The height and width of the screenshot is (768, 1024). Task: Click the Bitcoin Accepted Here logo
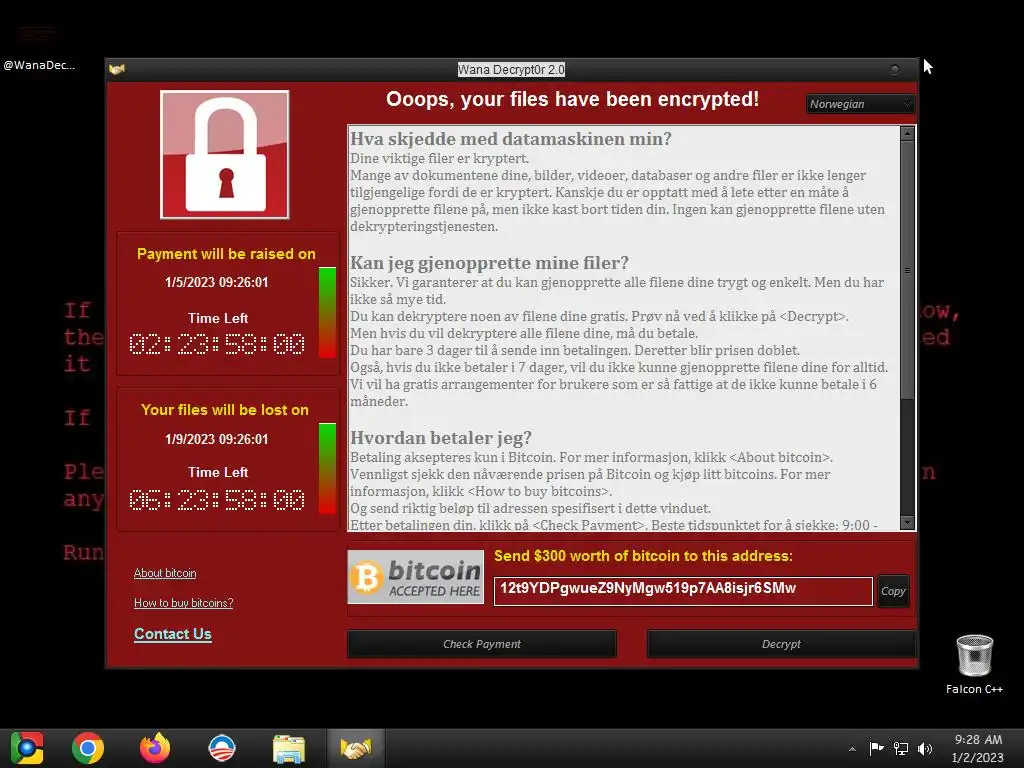click(x=416, y=577)
